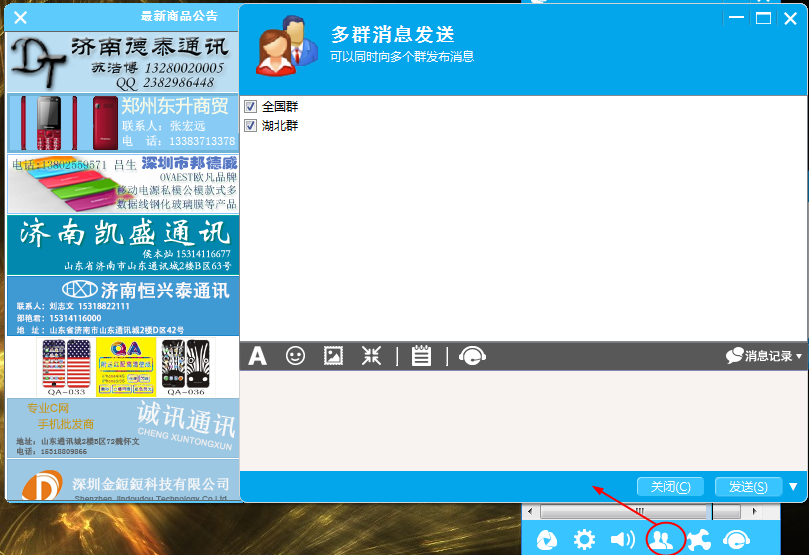
Task: Open the font formatting A tool
Action: click(x=257, y=356)
